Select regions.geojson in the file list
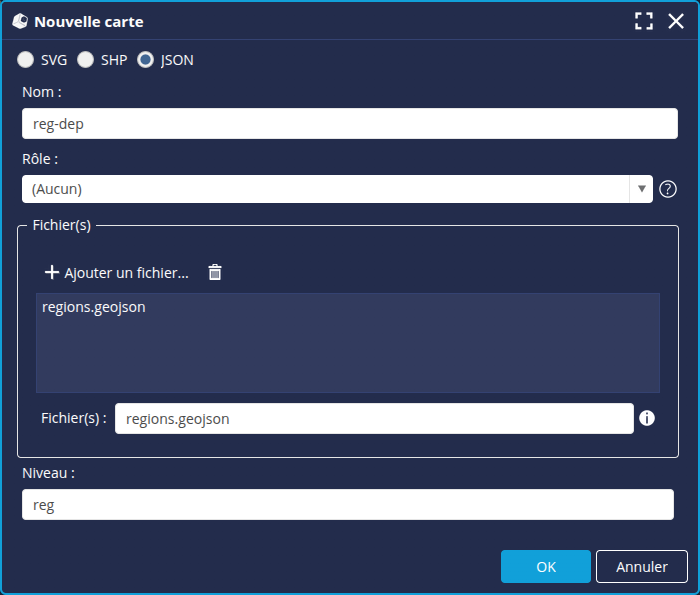700x595 pixels. point(94,307)
